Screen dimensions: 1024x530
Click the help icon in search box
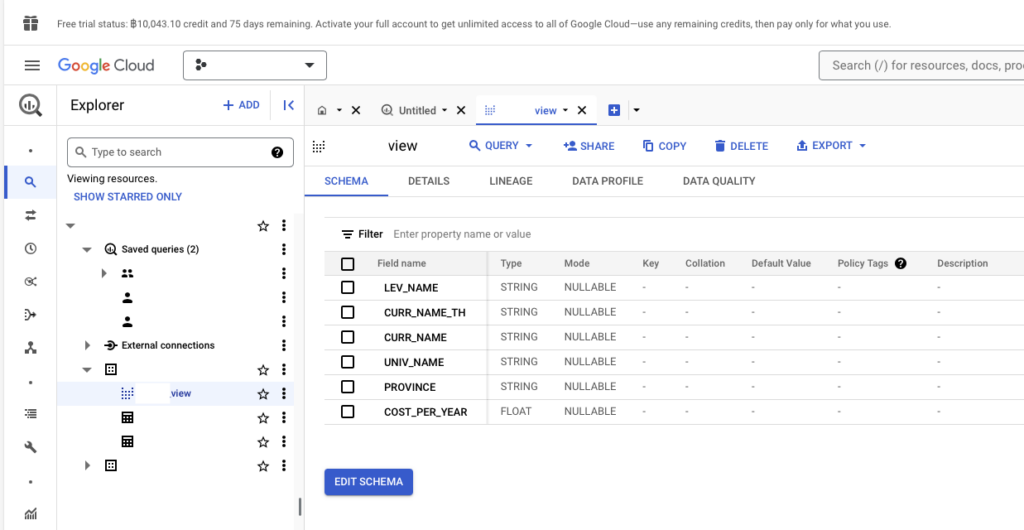pyautogui.click(x=277, y=152)
